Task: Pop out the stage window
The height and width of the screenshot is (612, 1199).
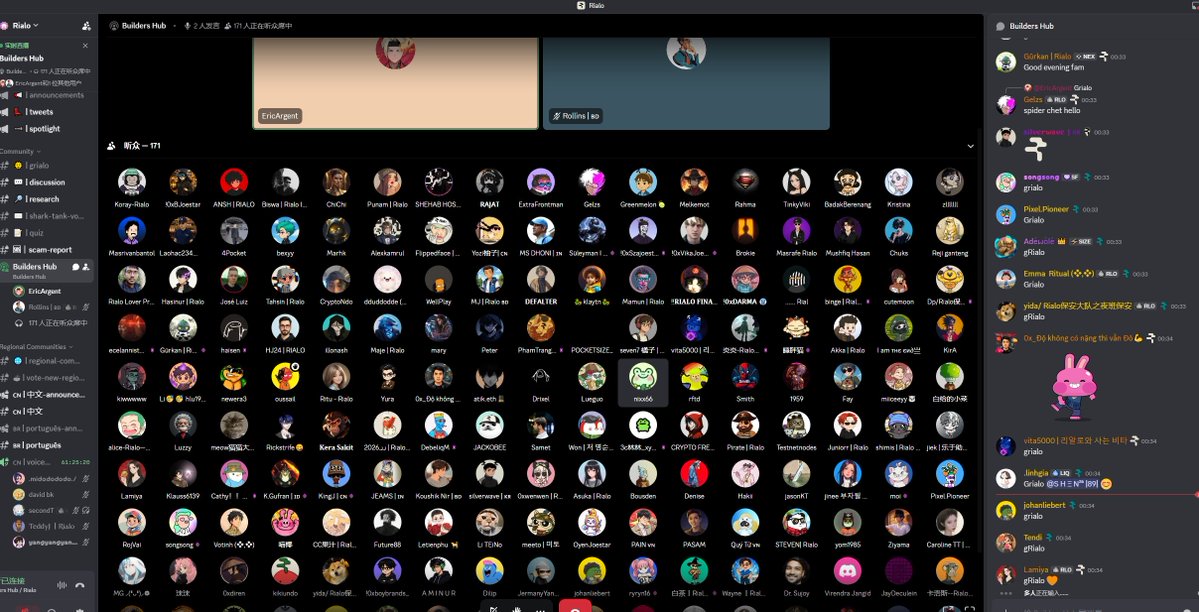Action: [x=947, y=609]
